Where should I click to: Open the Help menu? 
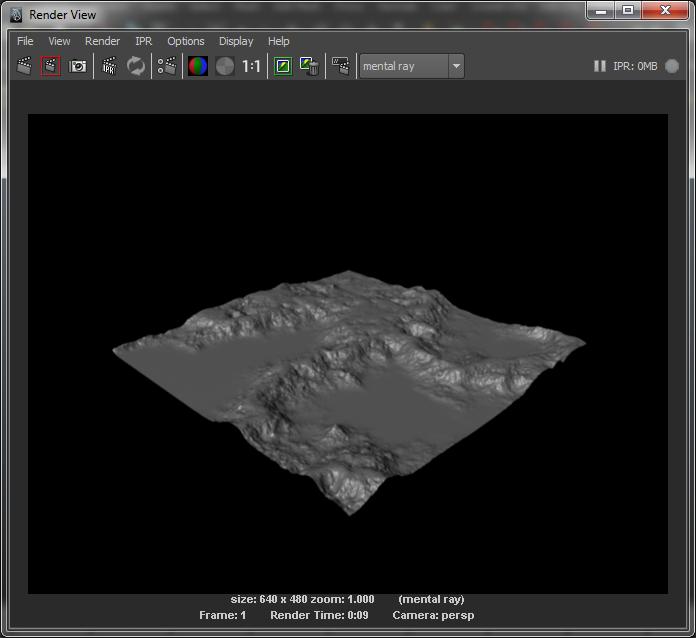click(278, 41)
